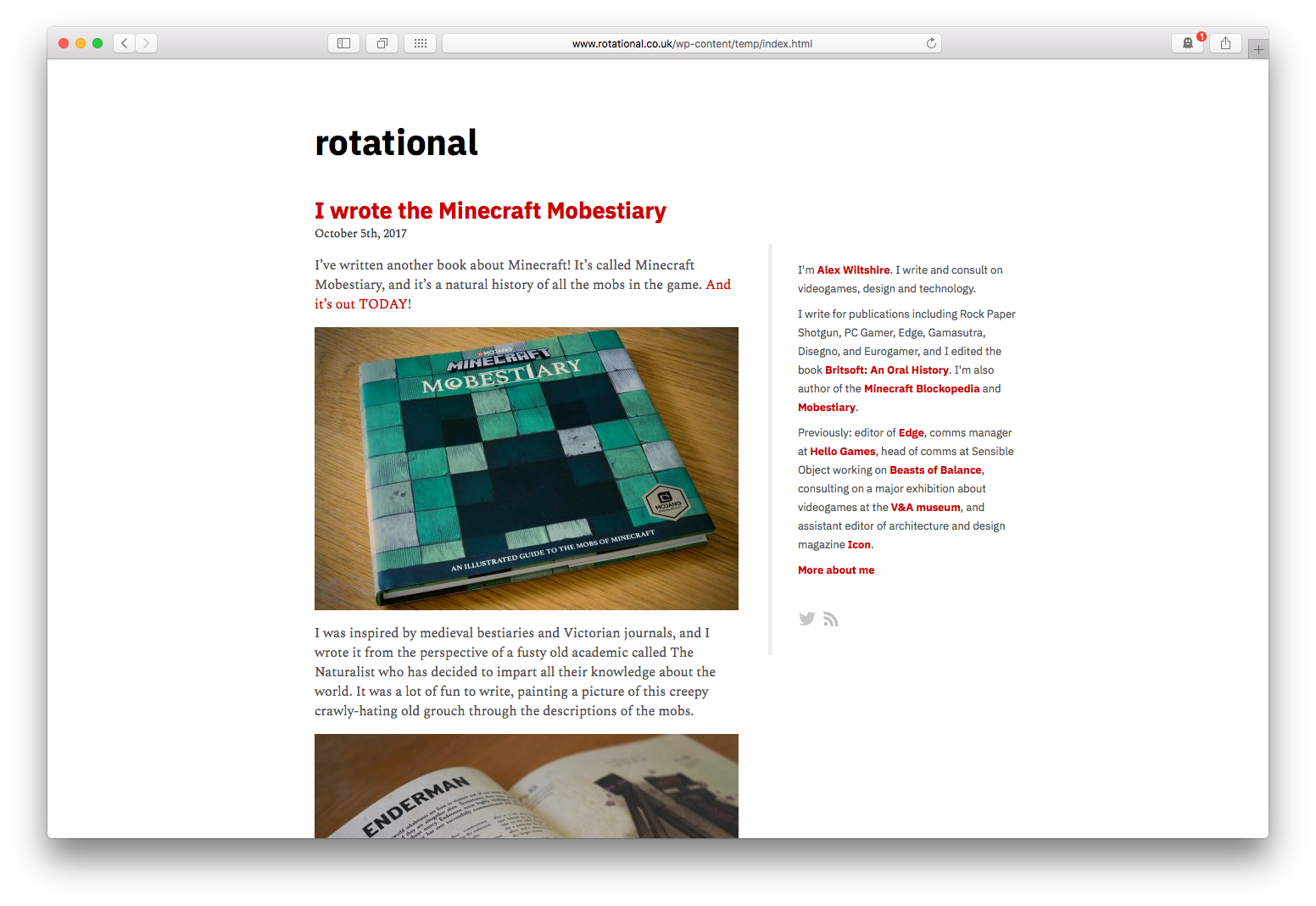Open Icon magazine link
The width and height of the screenshot is (1316, 906).
[859, 545]
